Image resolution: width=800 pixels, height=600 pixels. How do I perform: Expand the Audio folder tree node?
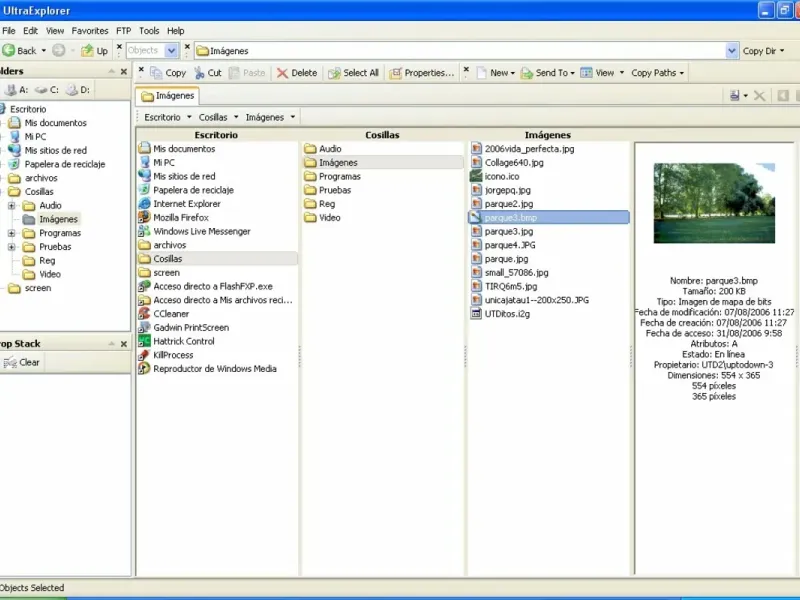point(11,206)
